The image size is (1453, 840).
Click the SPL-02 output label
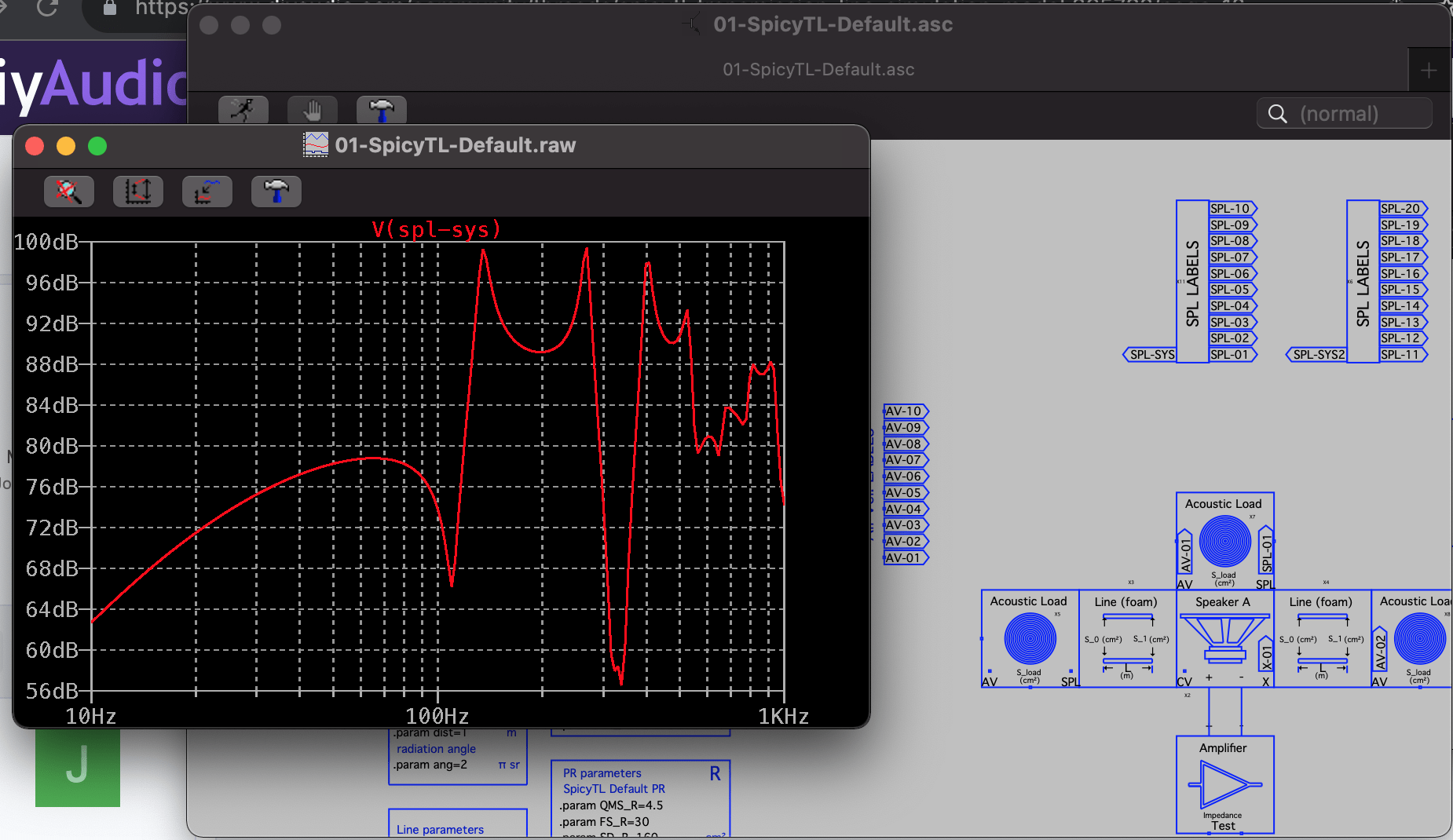point(1233,338)
